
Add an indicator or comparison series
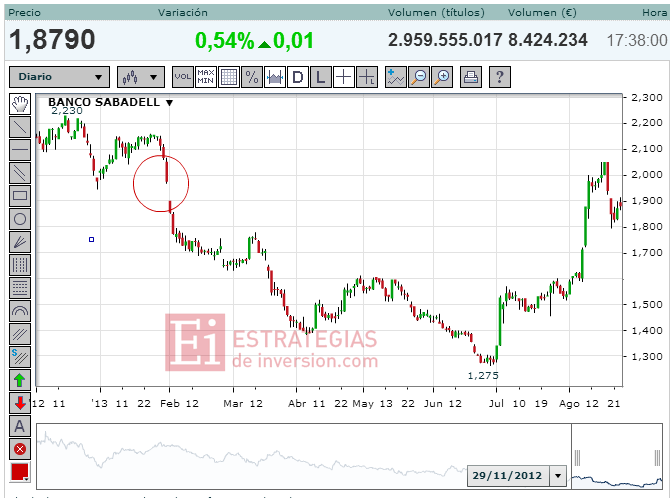coord(396,77)
